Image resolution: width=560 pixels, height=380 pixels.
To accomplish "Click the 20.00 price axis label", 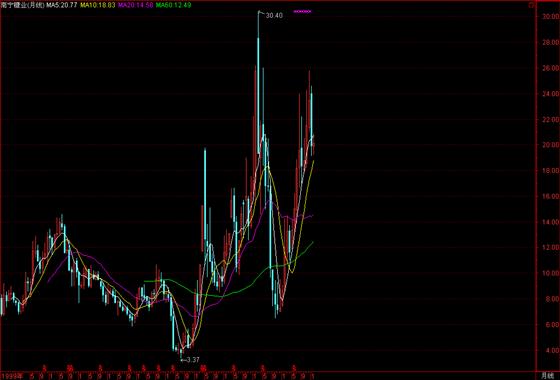I will [x=550, y=145].
